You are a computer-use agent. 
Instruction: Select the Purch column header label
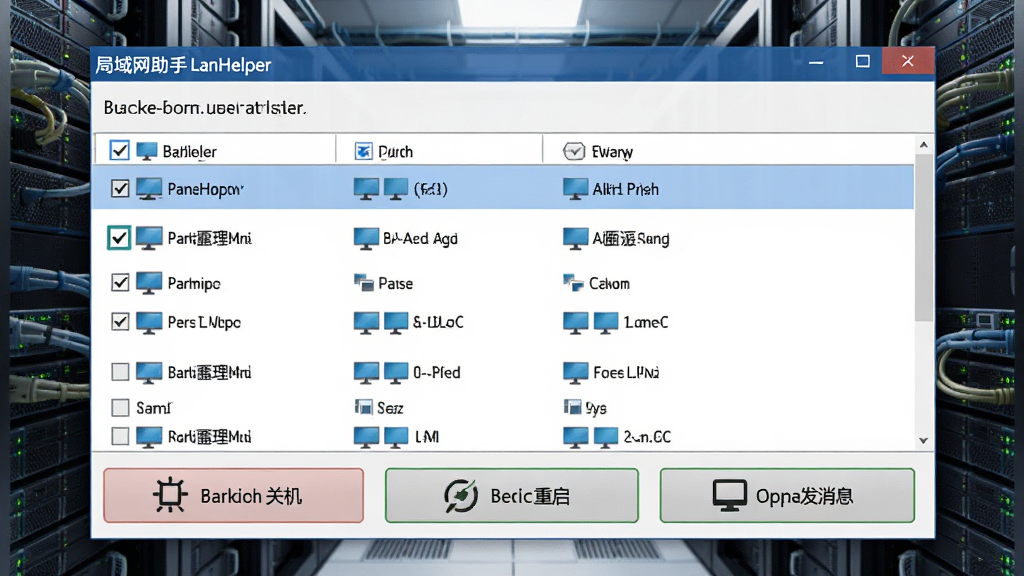tap(395, 152)
